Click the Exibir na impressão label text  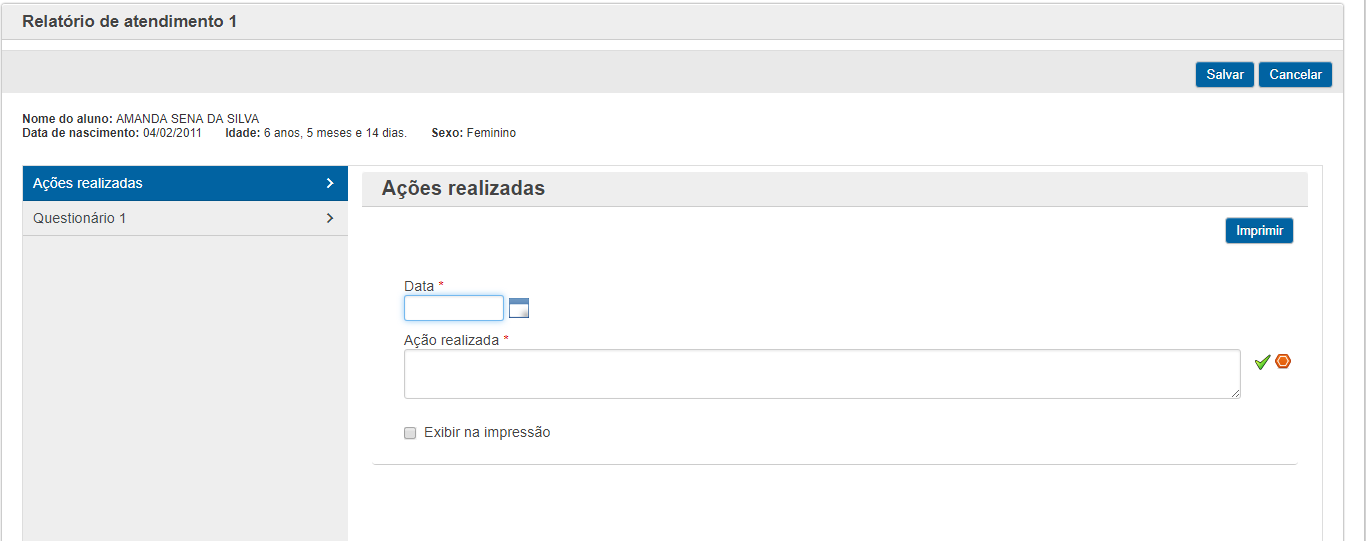pos(487,433)
